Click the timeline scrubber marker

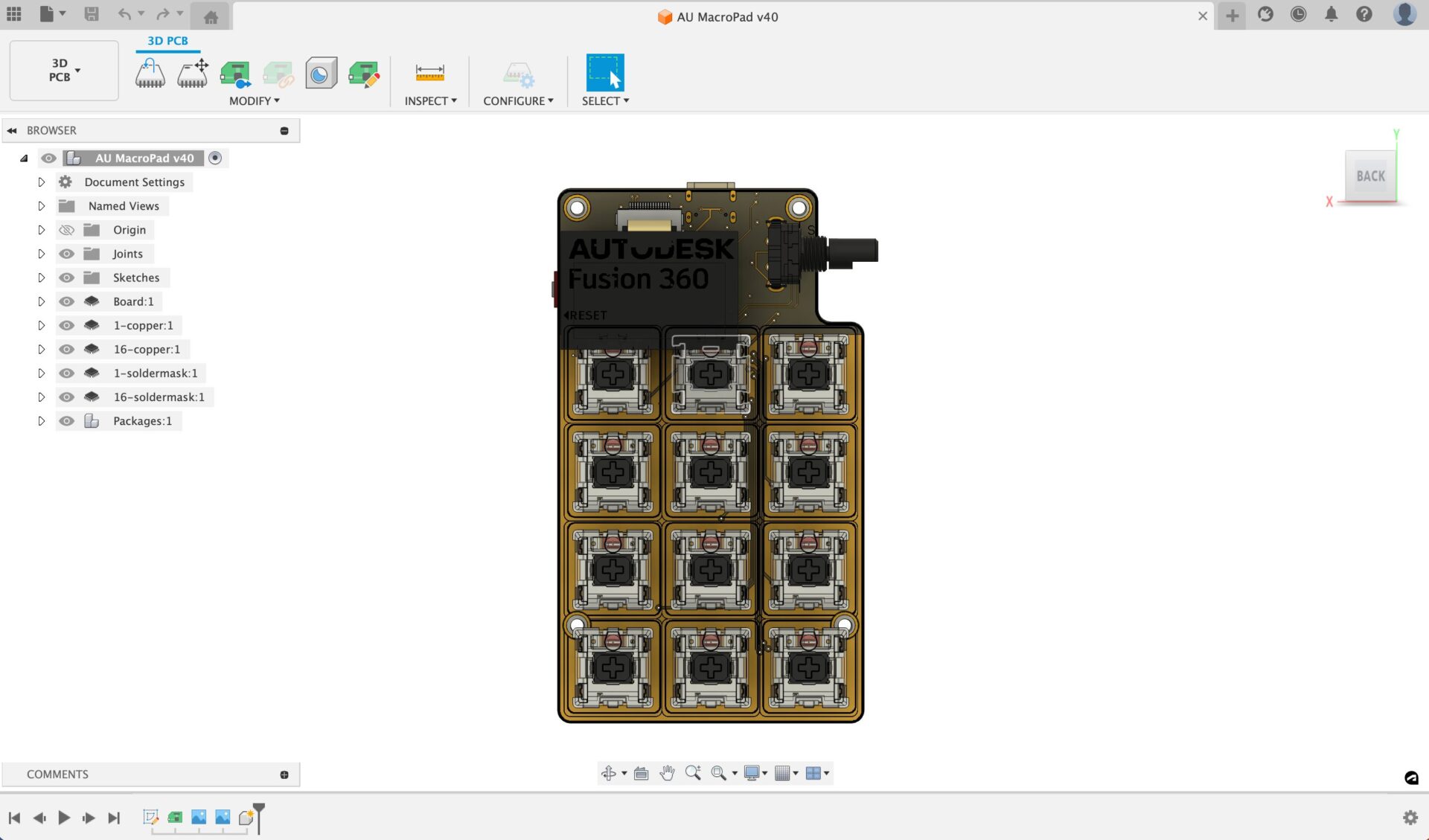pyautogui.click(x=258, y=811)
